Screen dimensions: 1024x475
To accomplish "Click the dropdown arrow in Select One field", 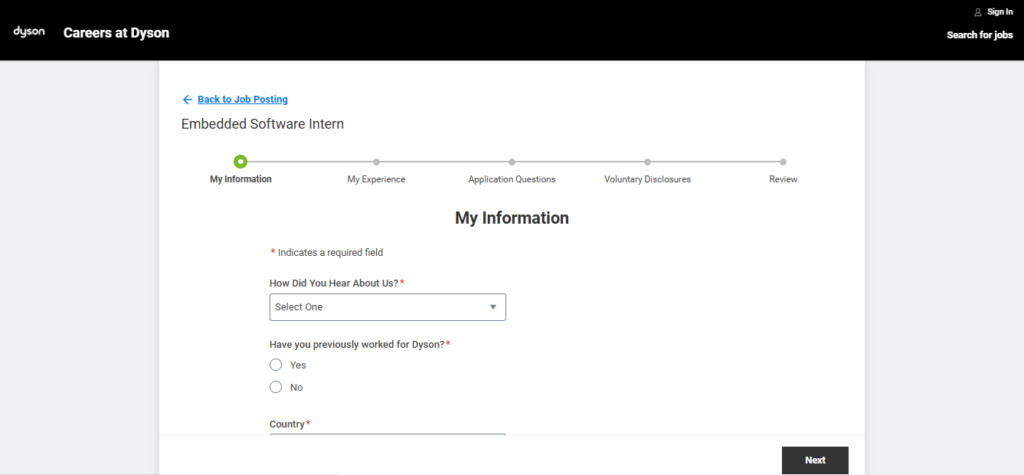I will (x=493, y=307).
